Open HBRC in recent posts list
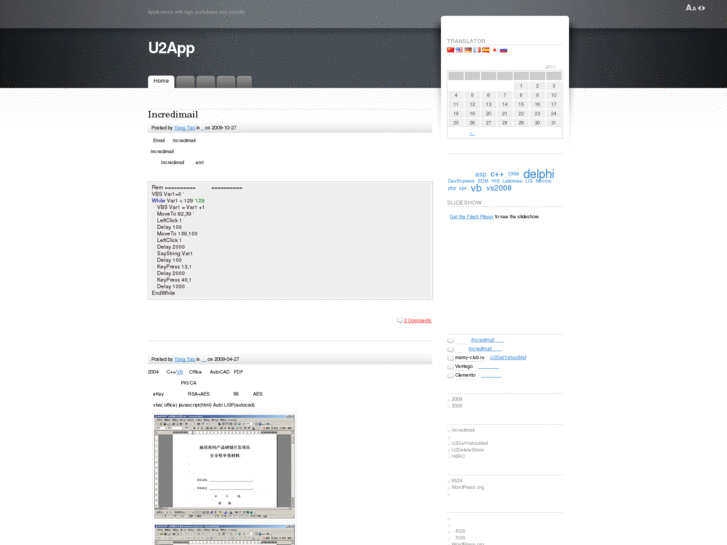The image size is (727, 545). coord(458,456)
